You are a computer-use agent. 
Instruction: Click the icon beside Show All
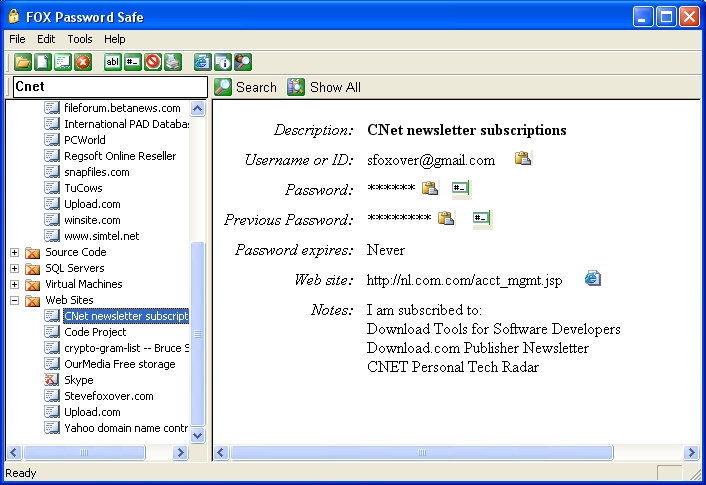(296, 87)
